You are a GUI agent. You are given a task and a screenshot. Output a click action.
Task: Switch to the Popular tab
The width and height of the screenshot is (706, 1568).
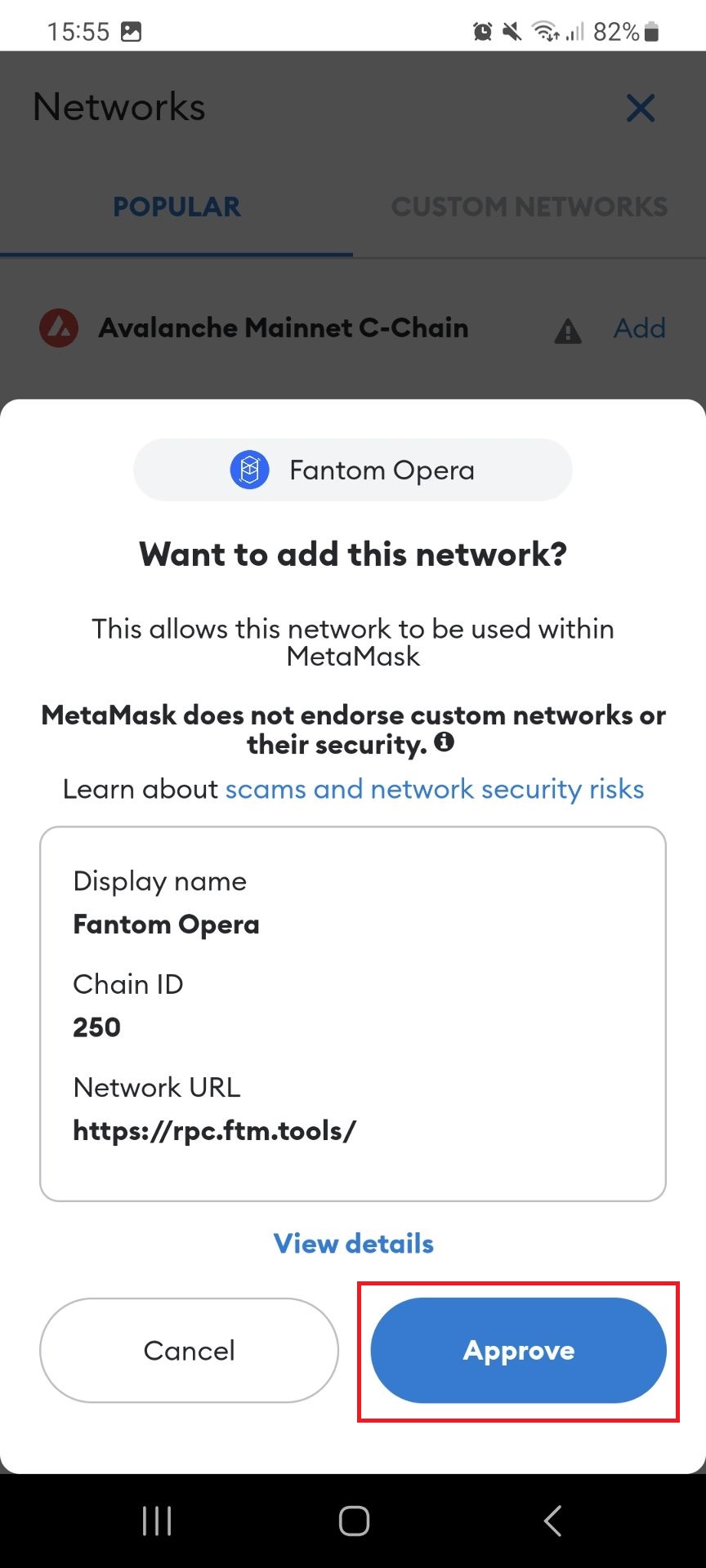click(176, 207)
